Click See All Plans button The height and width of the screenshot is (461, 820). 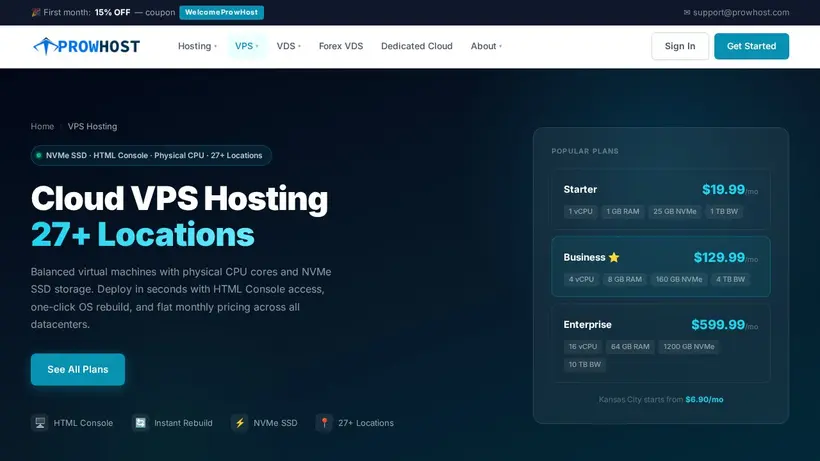(78, 370)
